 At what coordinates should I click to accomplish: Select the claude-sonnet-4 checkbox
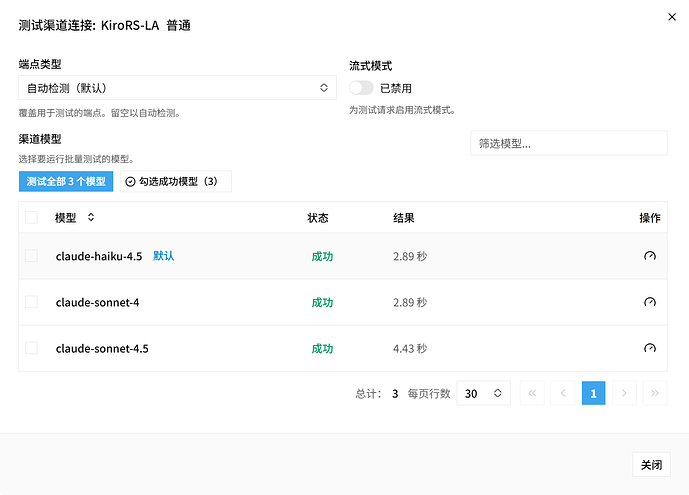31,302
